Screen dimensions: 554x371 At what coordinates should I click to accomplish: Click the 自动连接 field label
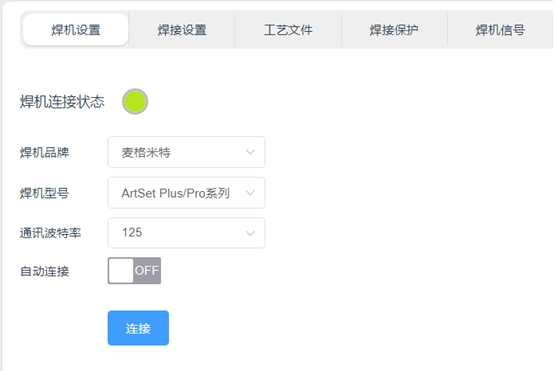coord(45,271)
